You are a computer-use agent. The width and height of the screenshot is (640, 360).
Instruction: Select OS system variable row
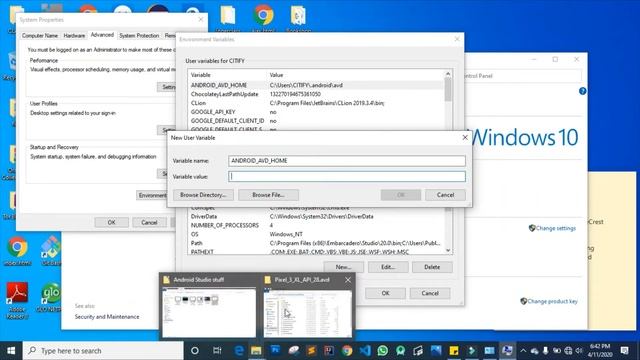pyautogui.click(x=316, y=234)
